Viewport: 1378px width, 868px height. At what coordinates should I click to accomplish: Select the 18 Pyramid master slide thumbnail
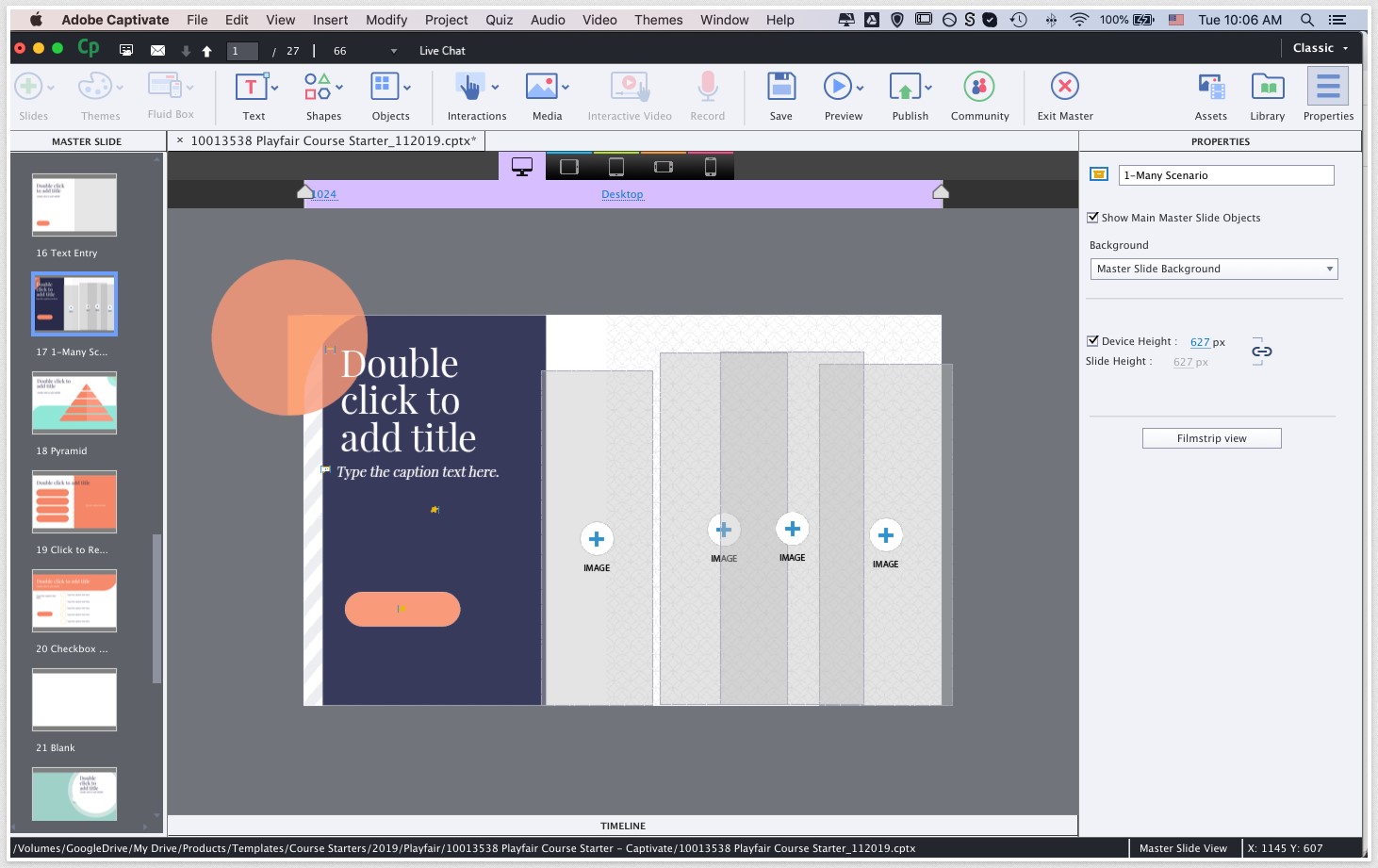click(x=74, y=402)
